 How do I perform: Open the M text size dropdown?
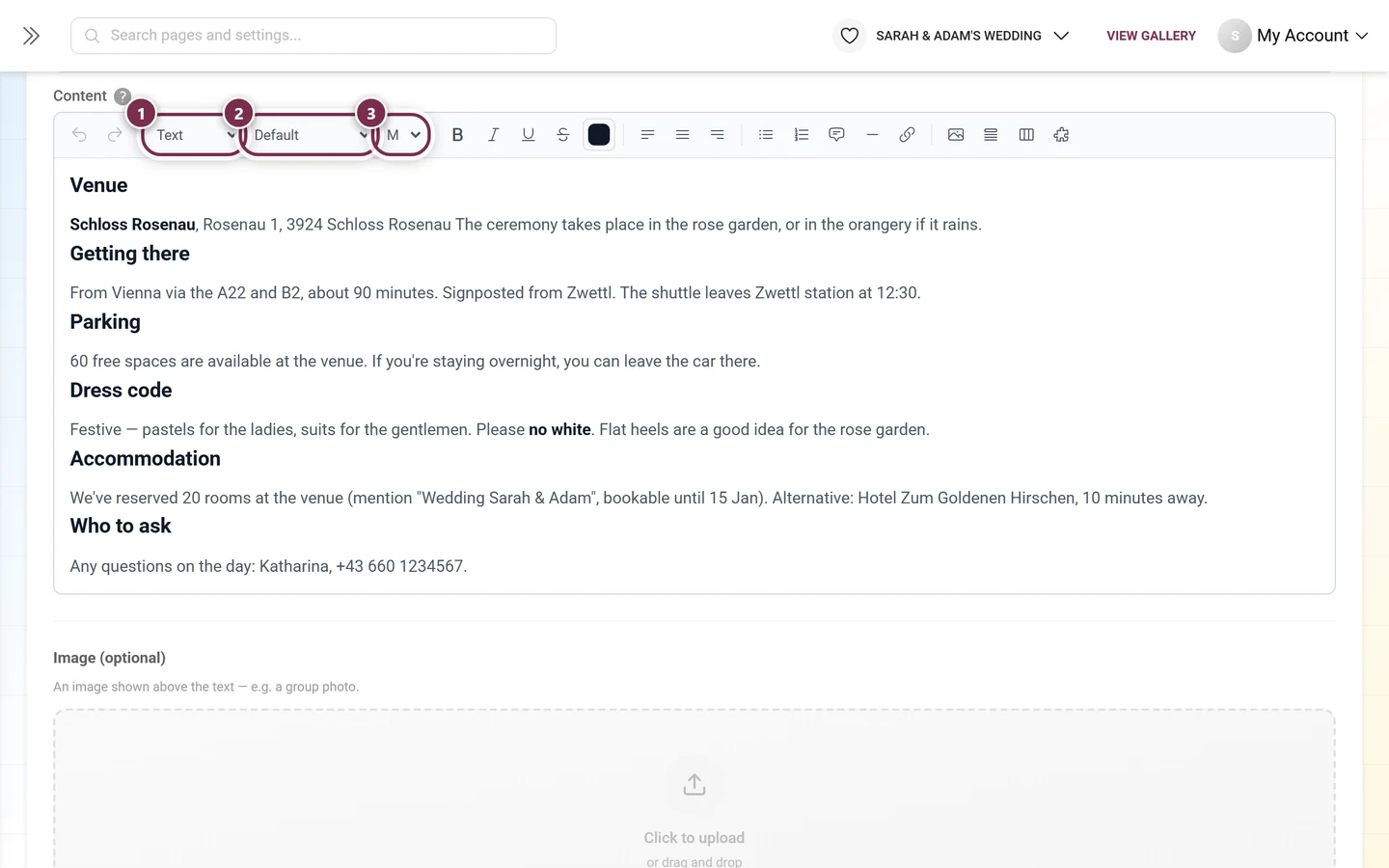[x=403, y=135]
